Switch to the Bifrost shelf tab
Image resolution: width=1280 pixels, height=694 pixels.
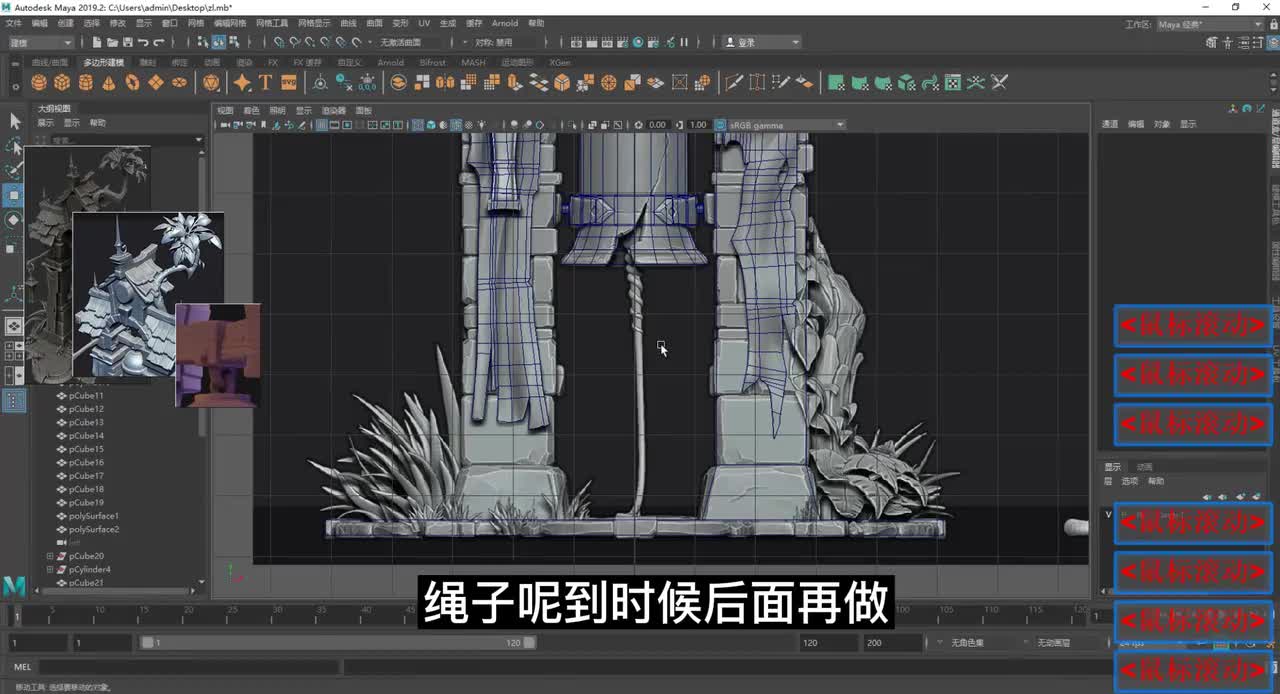(433, 62)
